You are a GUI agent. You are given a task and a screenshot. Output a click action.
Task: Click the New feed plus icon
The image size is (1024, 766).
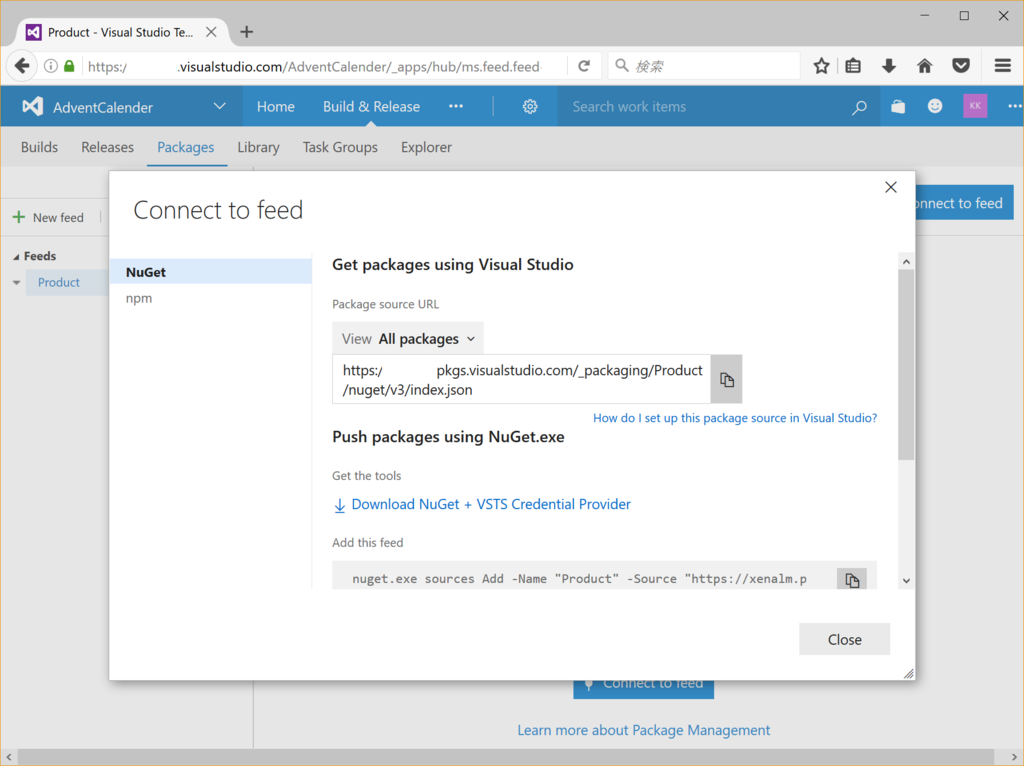coord(19,217)
